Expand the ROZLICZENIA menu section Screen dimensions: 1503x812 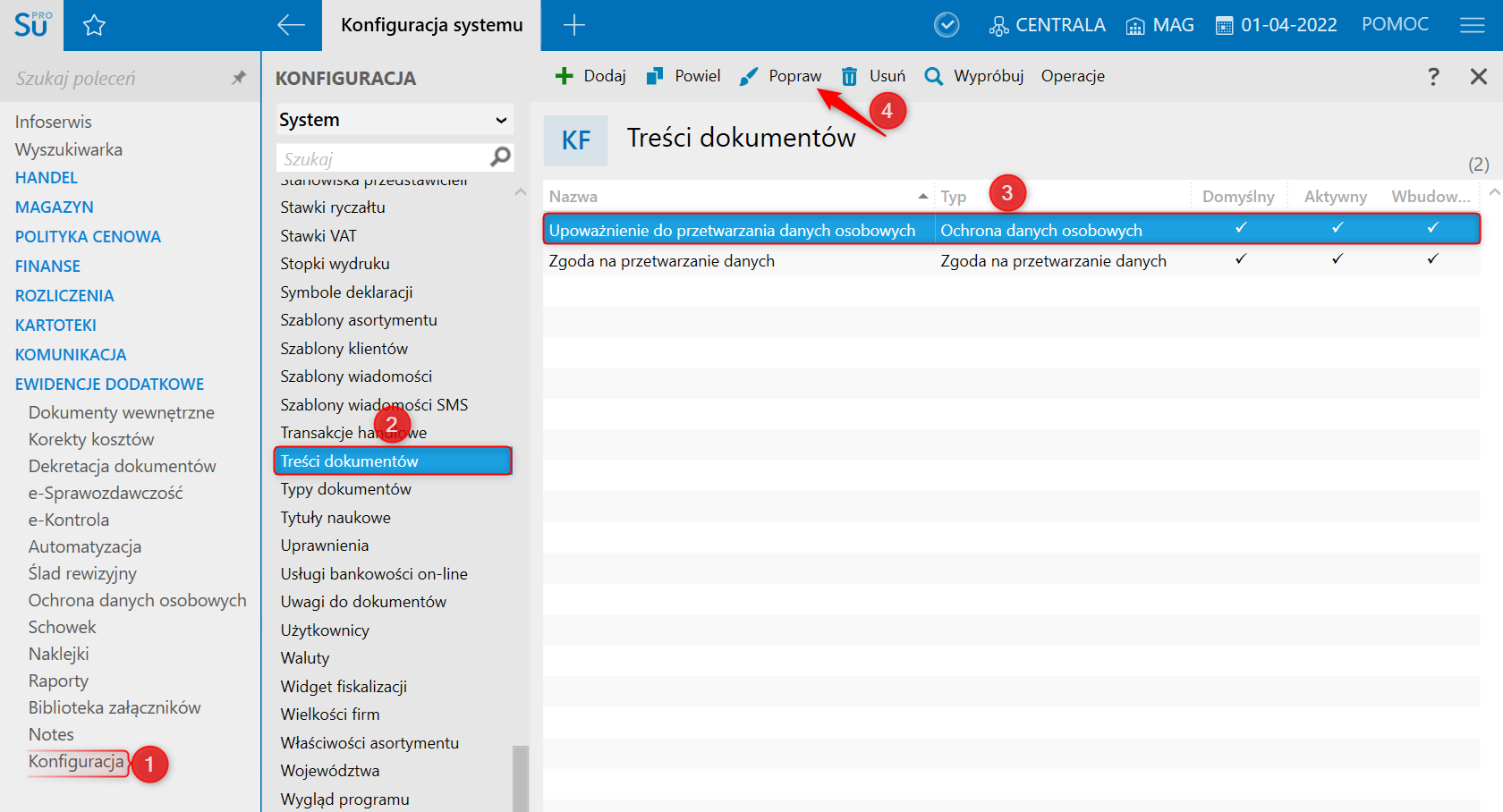tap(64, 296)
